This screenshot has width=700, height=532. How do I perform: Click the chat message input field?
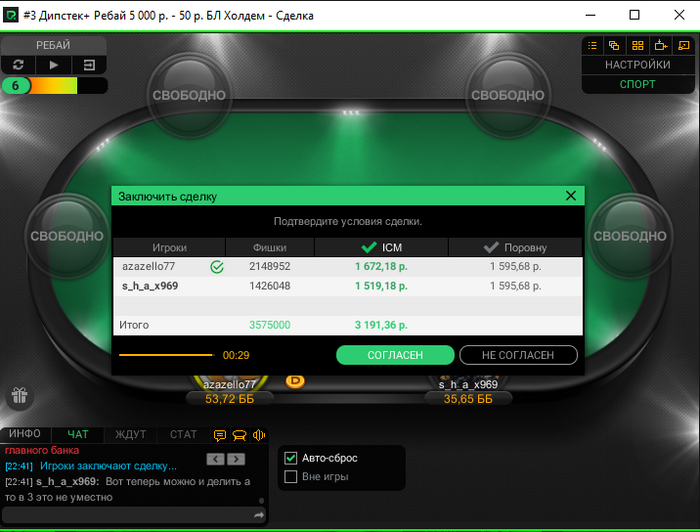click(127, 515)
